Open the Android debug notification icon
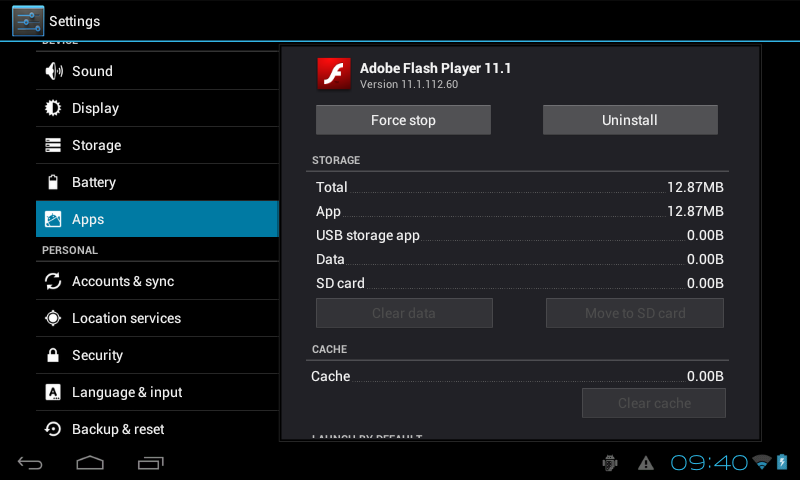The width and height of the screenshot is (800, 480). (610, 463)
